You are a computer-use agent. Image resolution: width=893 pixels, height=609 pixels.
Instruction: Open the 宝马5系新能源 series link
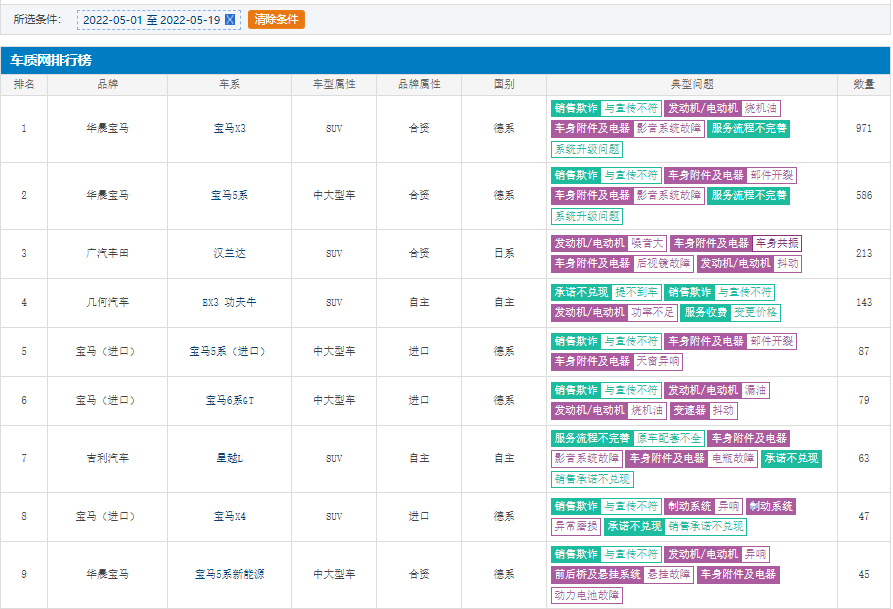click(x=230, y=574)
